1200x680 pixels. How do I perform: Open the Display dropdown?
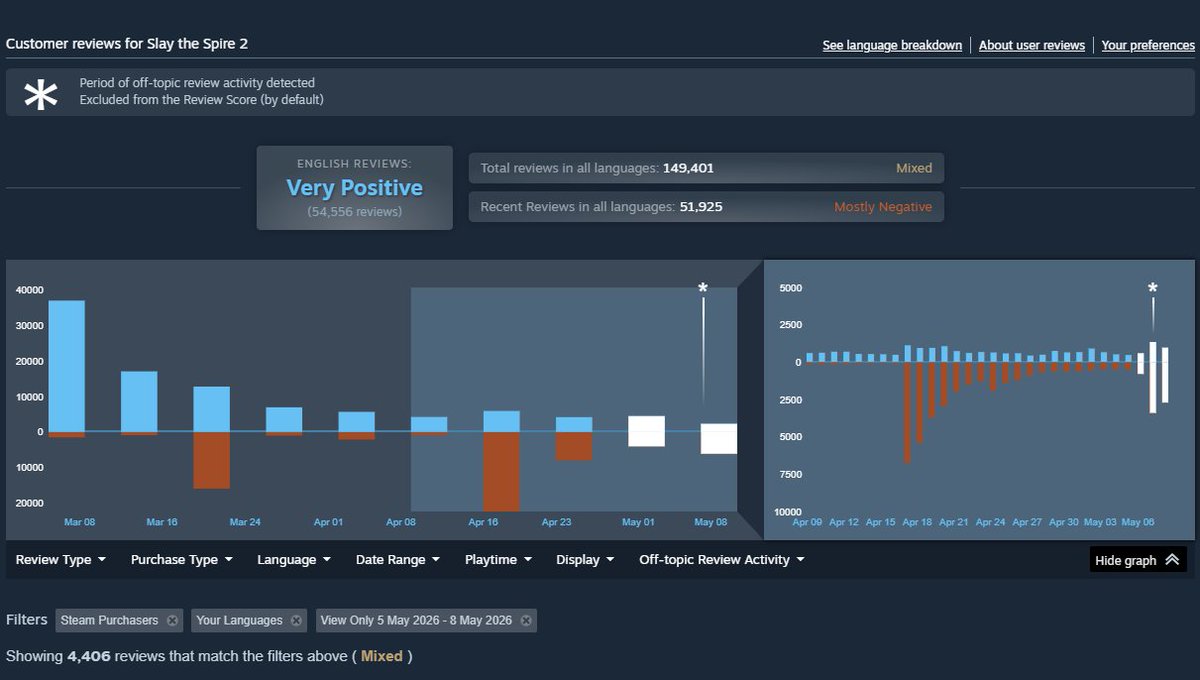585,560
